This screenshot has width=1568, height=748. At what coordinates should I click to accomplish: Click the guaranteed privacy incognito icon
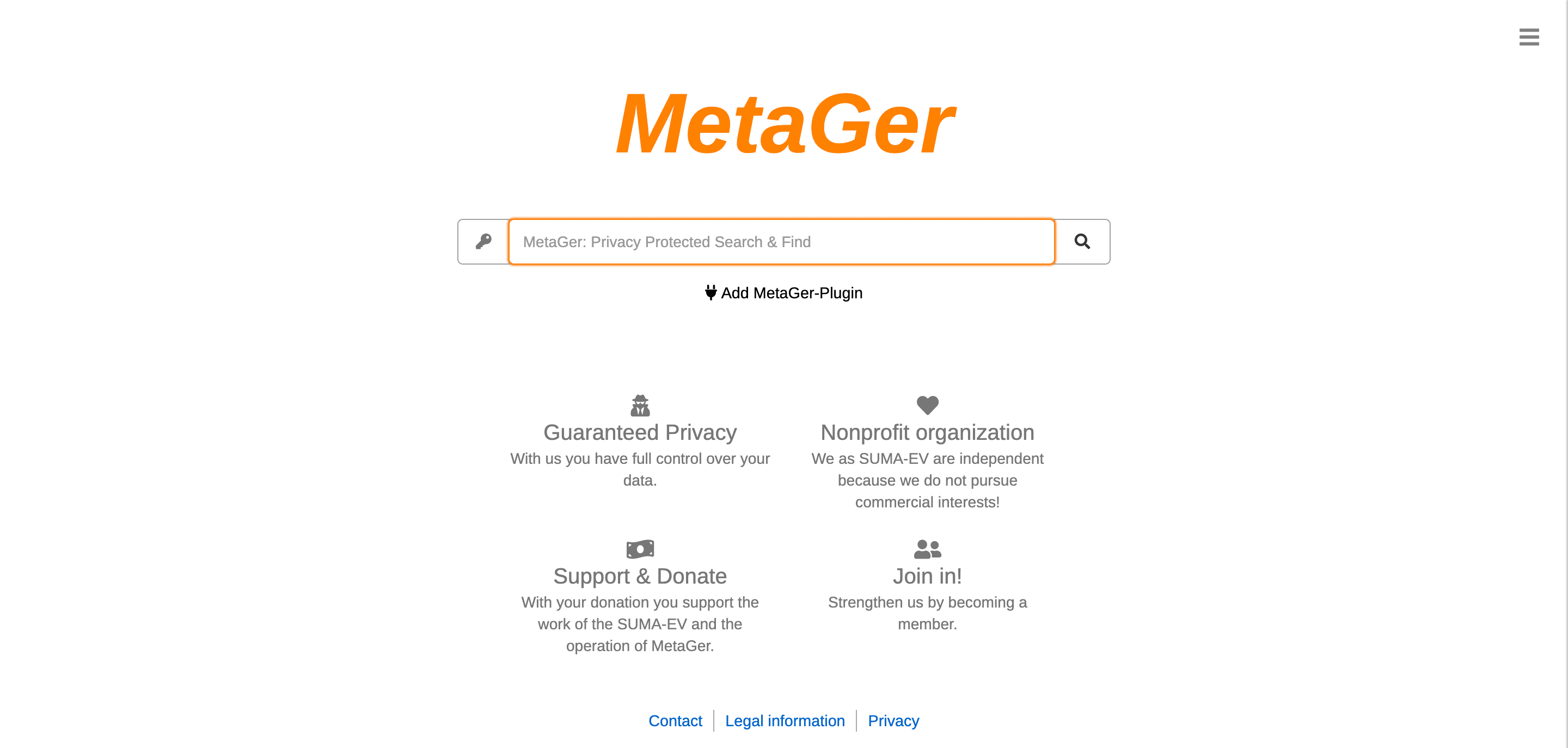pyautogui.click(x=640, y=405)
